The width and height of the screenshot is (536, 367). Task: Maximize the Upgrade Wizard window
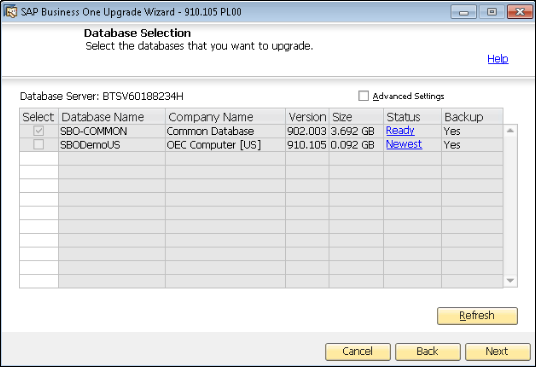[492, 12]
